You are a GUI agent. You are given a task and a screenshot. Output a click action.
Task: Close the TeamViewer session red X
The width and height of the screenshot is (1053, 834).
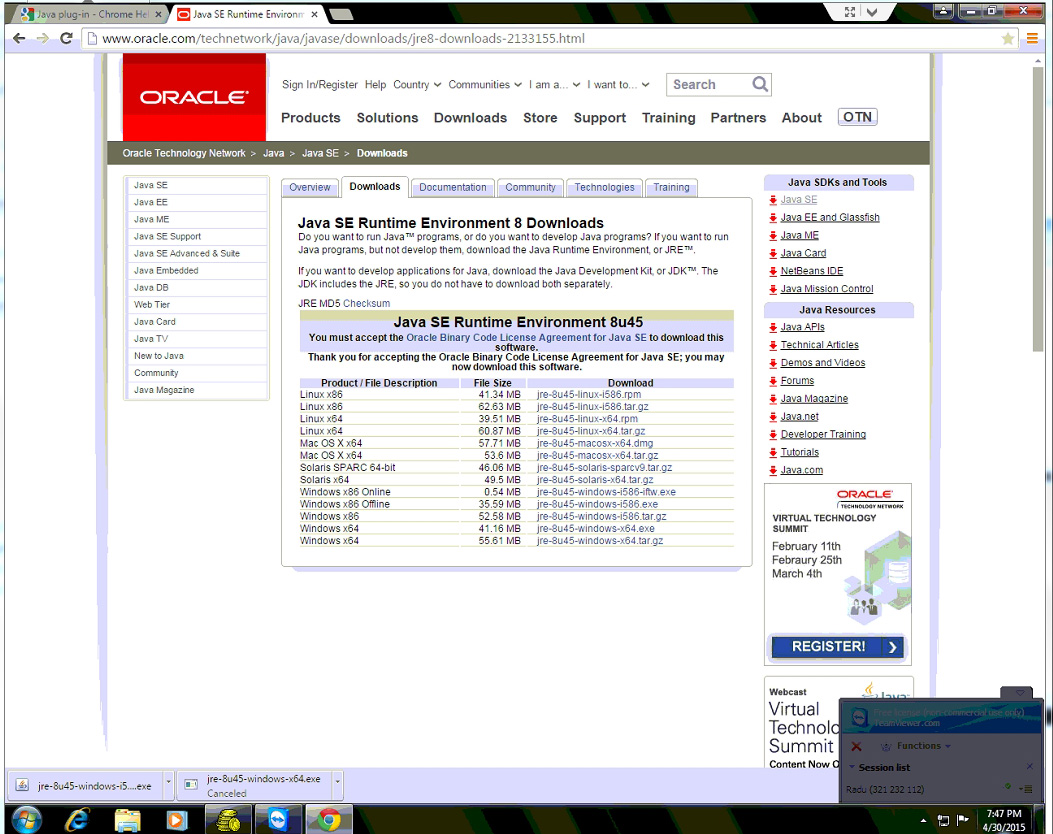tap(856, 746)
